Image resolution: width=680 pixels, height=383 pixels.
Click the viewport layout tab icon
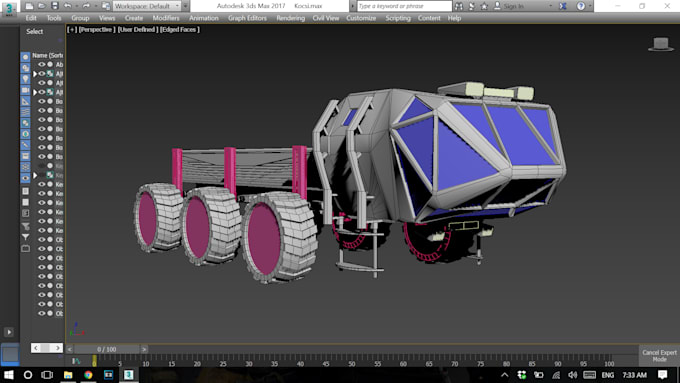pos(10,354)
